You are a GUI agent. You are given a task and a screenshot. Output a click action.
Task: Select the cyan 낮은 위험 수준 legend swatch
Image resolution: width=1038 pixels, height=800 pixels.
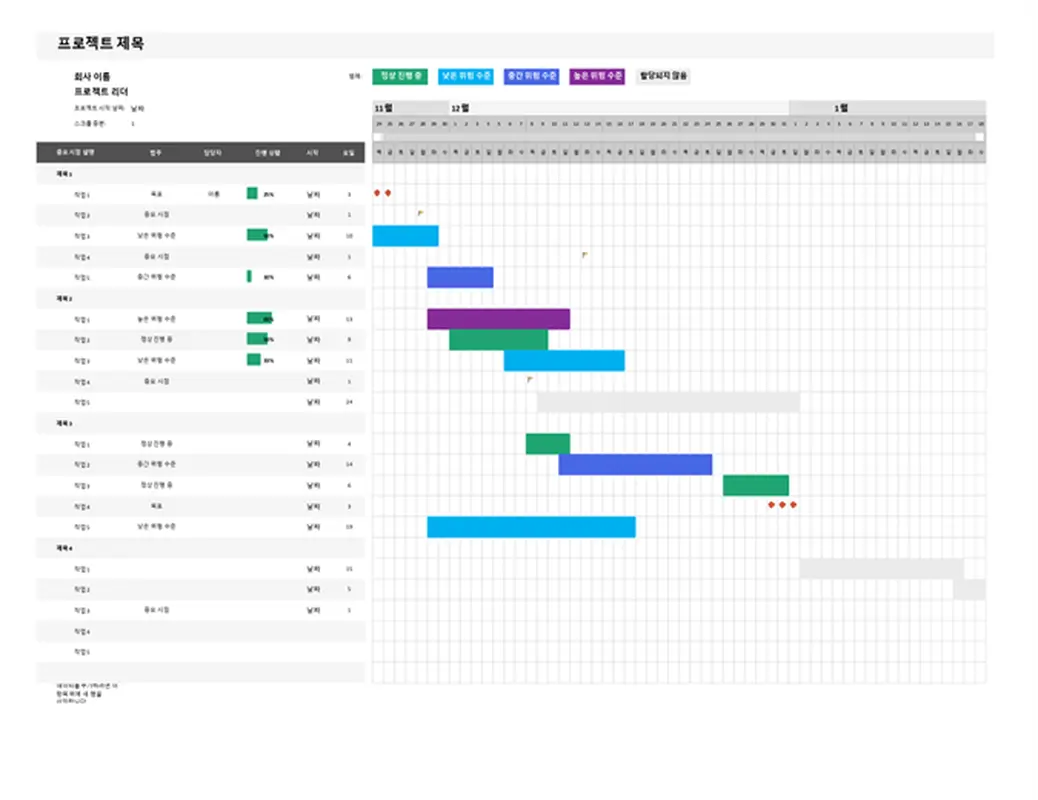coord(465,76)
